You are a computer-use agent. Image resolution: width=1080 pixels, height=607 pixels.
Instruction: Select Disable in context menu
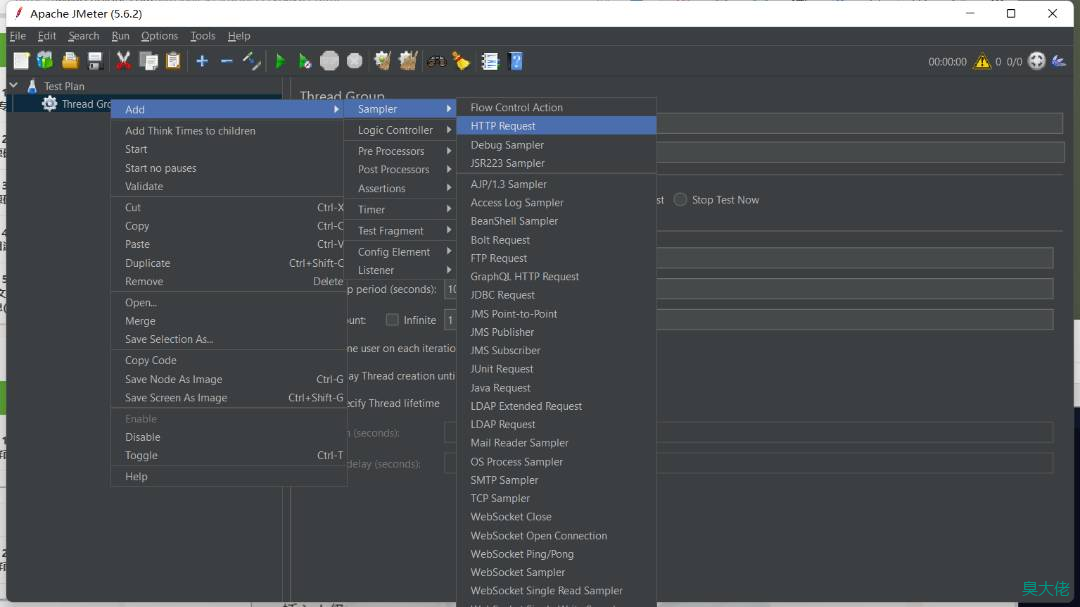(x=229, y=437)
